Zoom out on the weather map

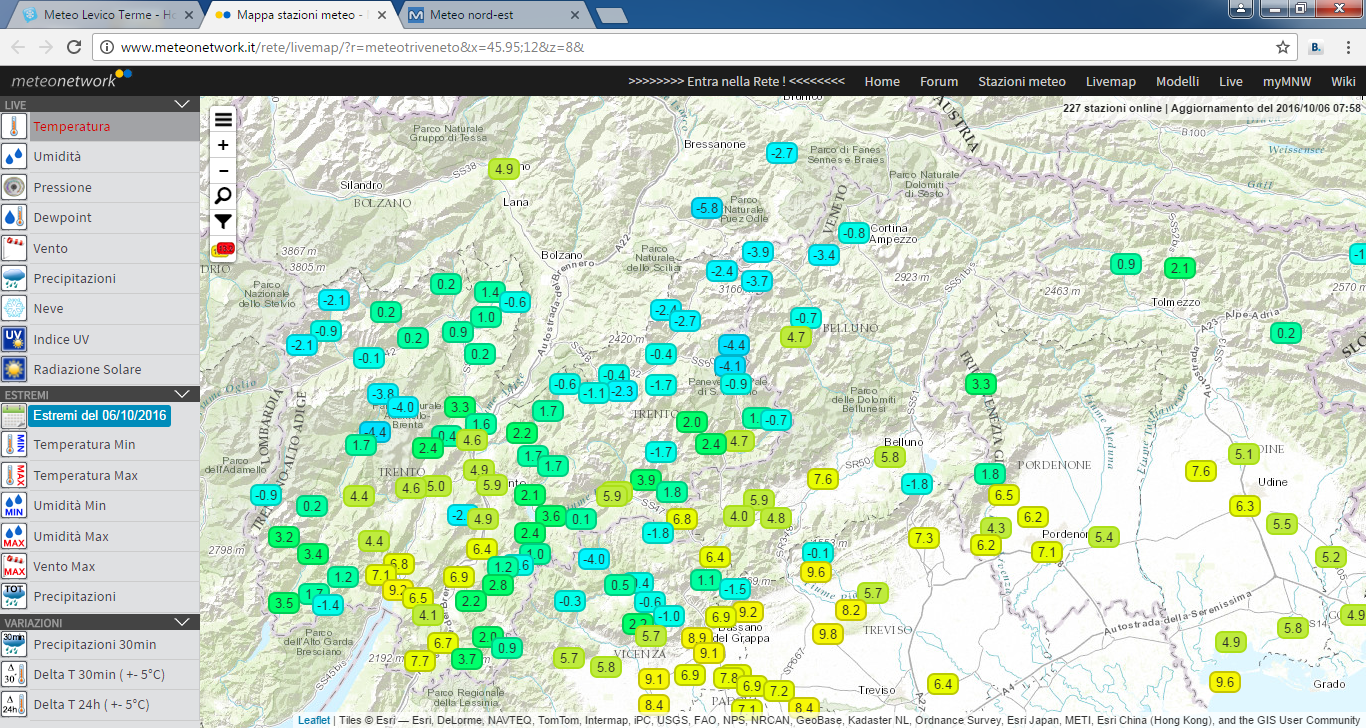[x=222, y=171]
